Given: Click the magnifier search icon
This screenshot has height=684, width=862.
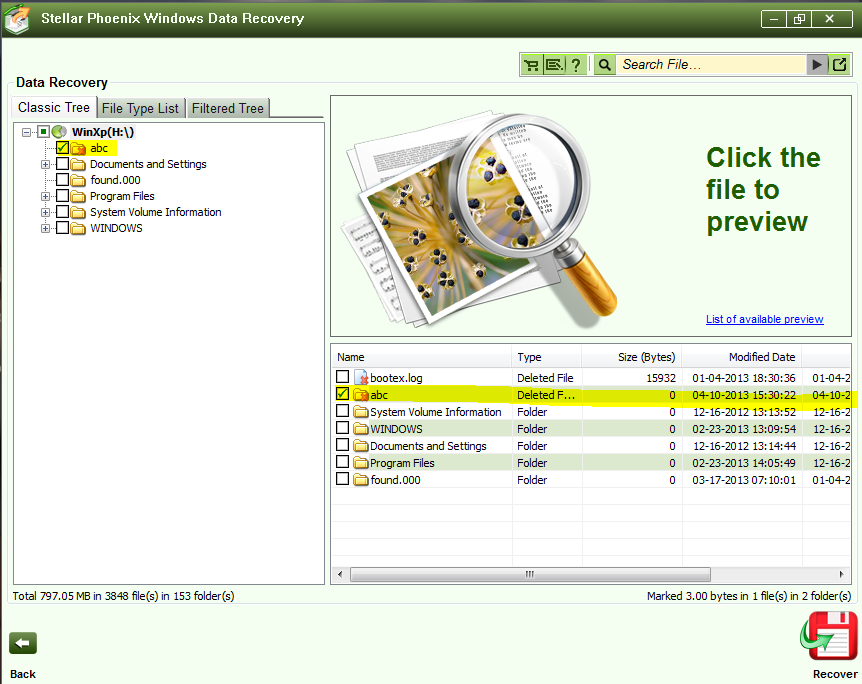Looking at the screenshot, I should pos(604,65).
